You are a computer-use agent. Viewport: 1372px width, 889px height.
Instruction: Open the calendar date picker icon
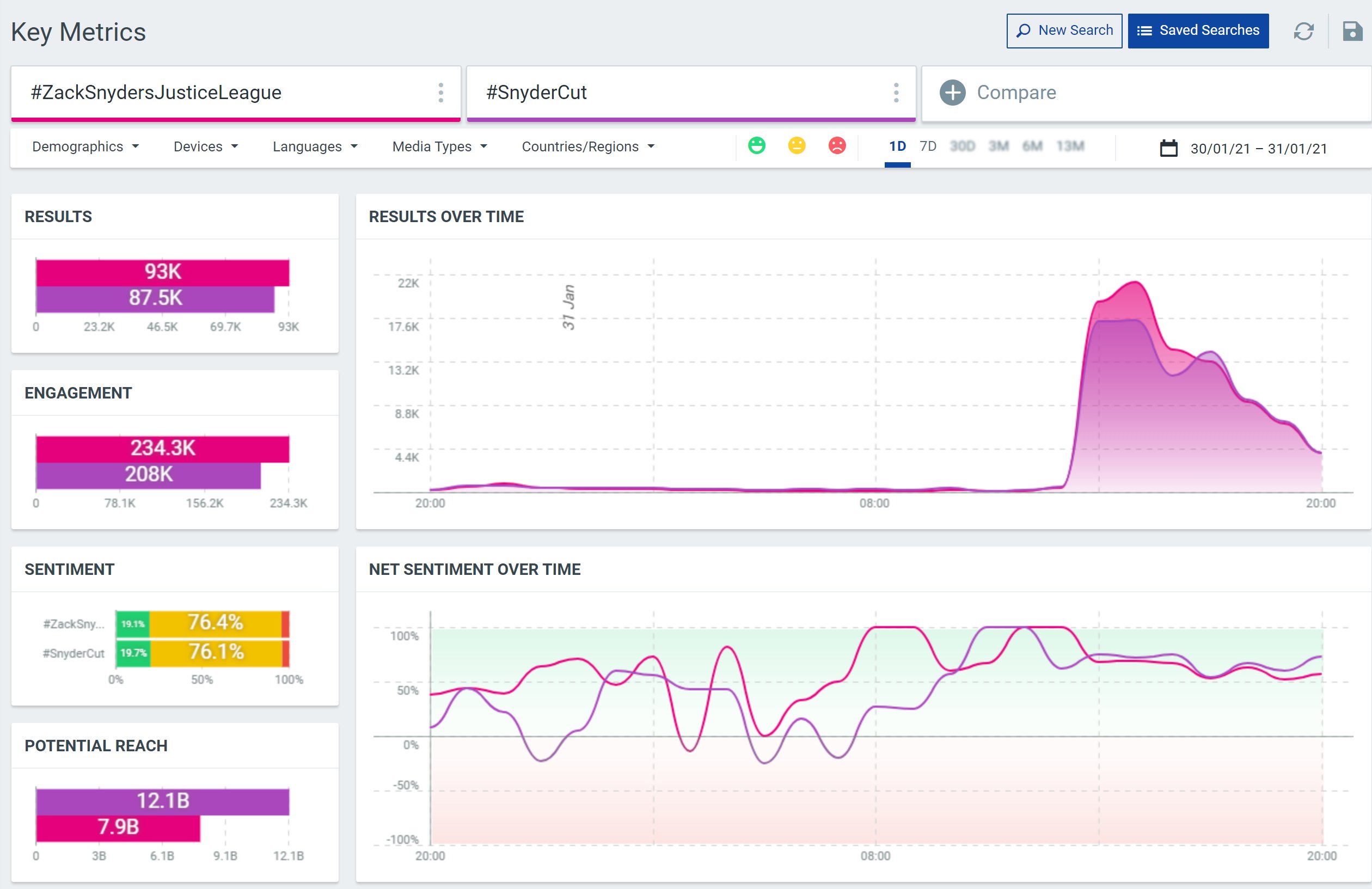[x=1168, y=148]
